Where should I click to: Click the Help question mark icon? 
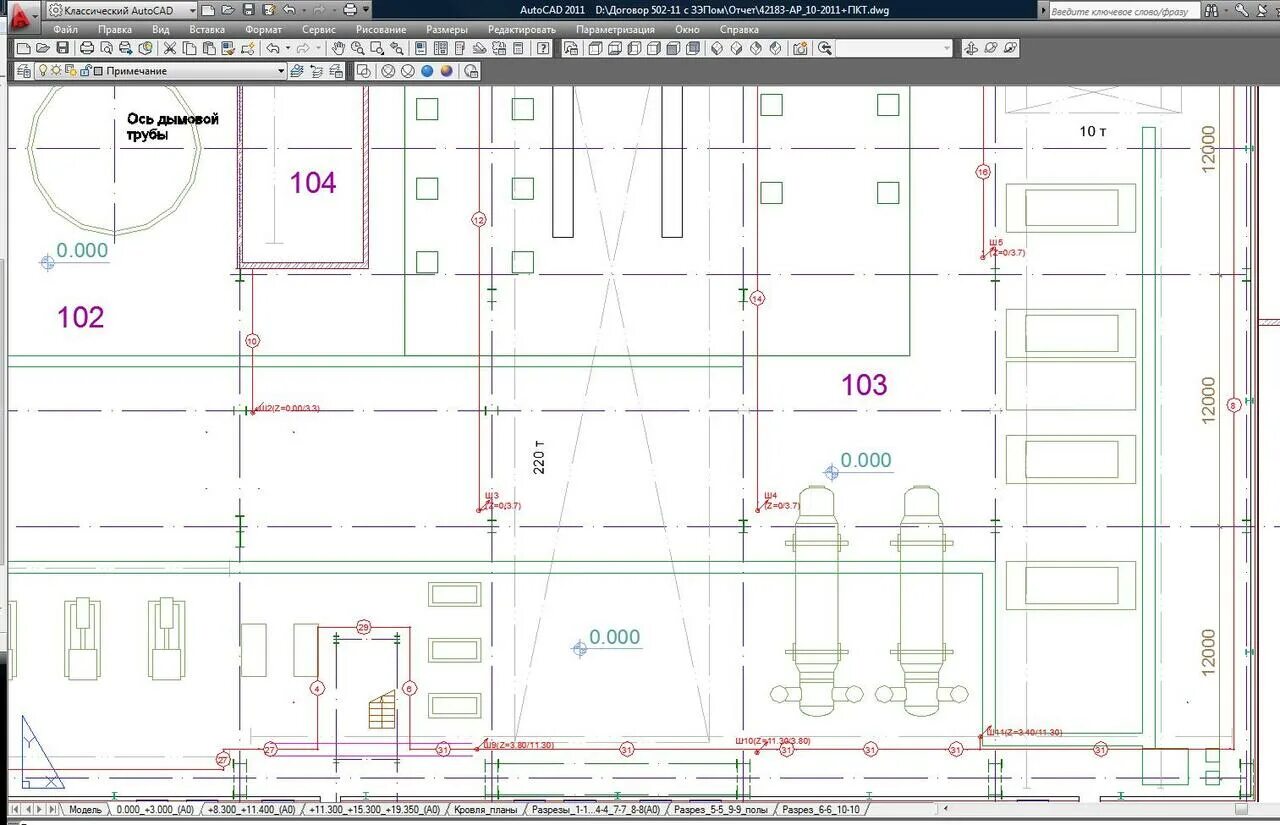pos(542,48)
